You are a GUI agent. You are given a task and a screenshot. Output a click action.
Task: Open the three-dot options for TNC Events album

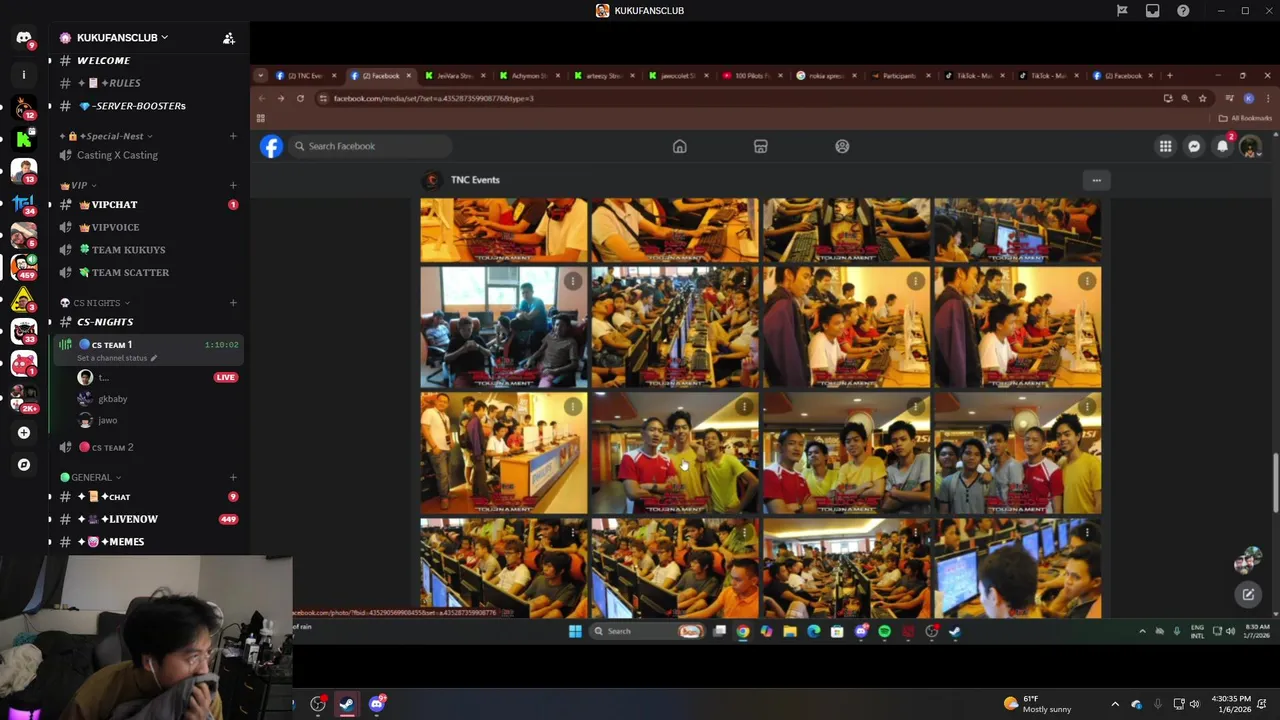point(1097,180)
